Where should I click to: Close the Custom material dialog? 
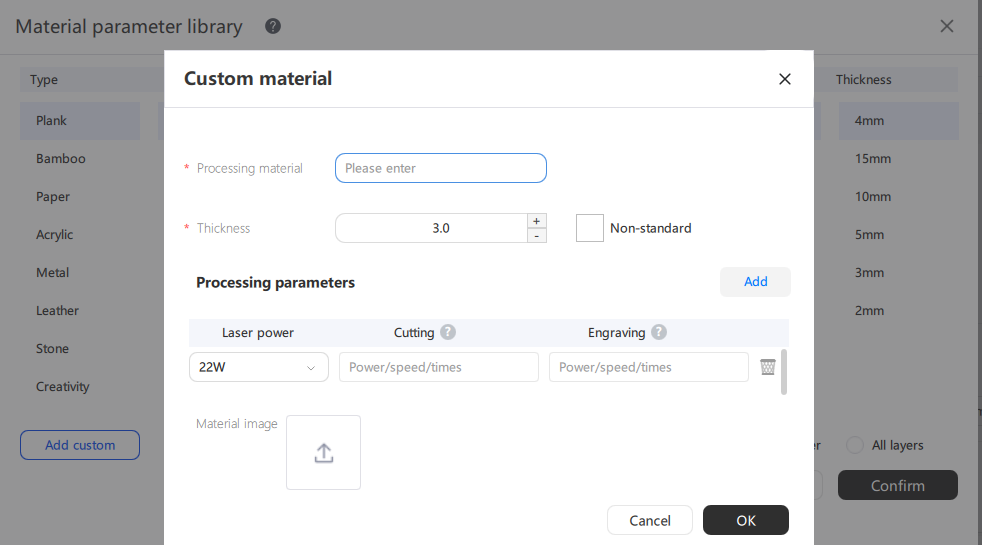(784, 79)
